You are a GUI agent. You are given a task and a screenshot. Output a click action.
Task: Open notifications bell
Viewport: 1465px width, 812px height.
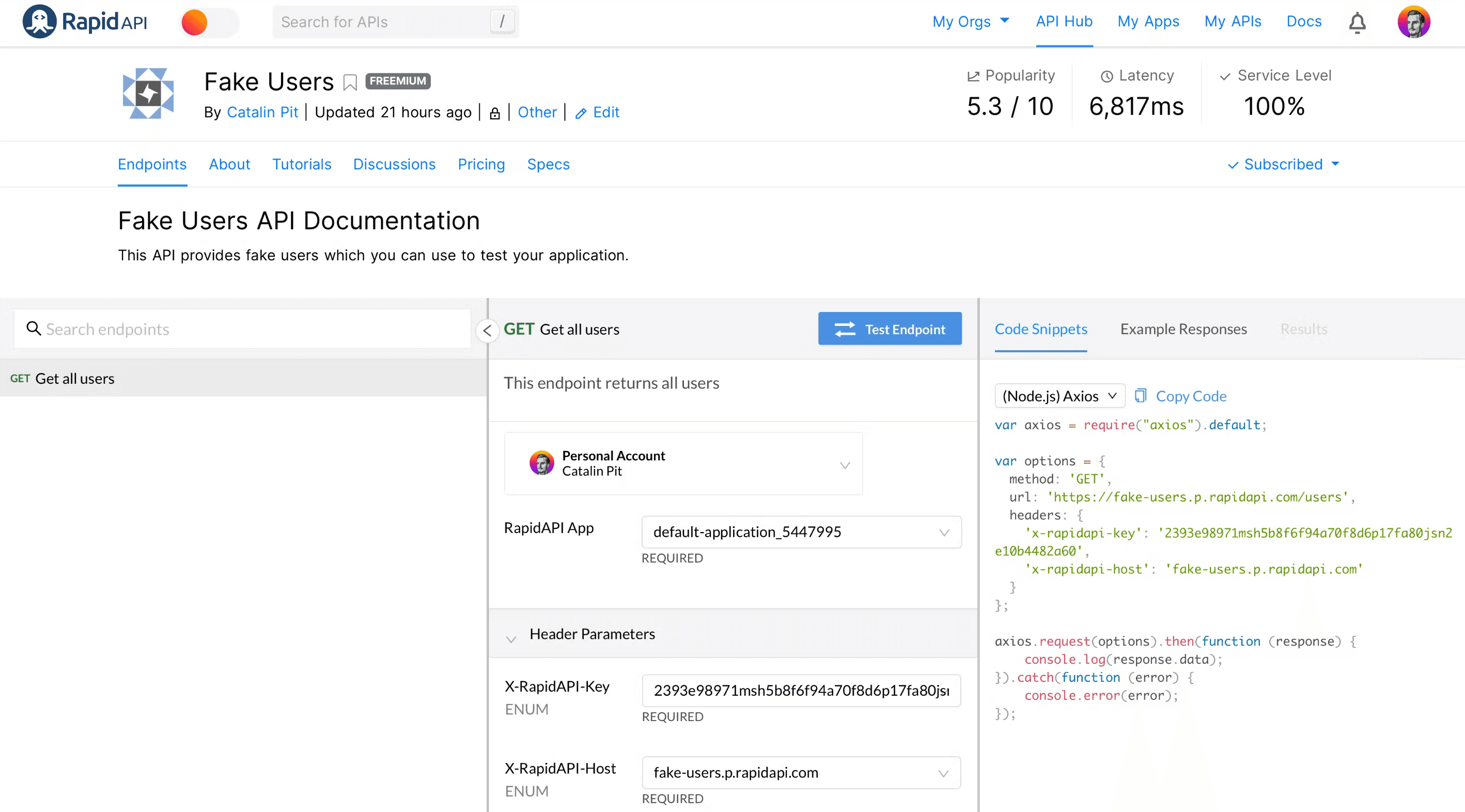1357,22
